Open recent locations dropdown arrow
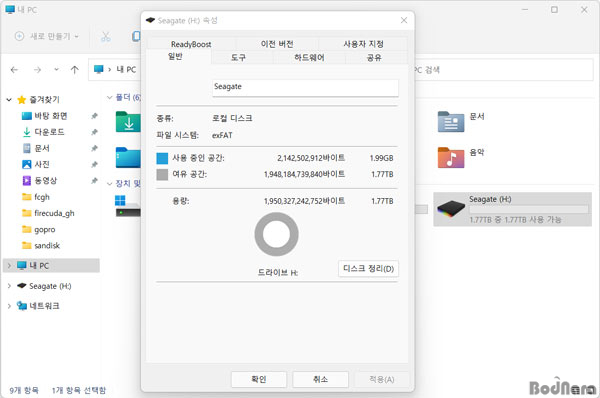This screenshot has width=600, height=398. [57, 70]
